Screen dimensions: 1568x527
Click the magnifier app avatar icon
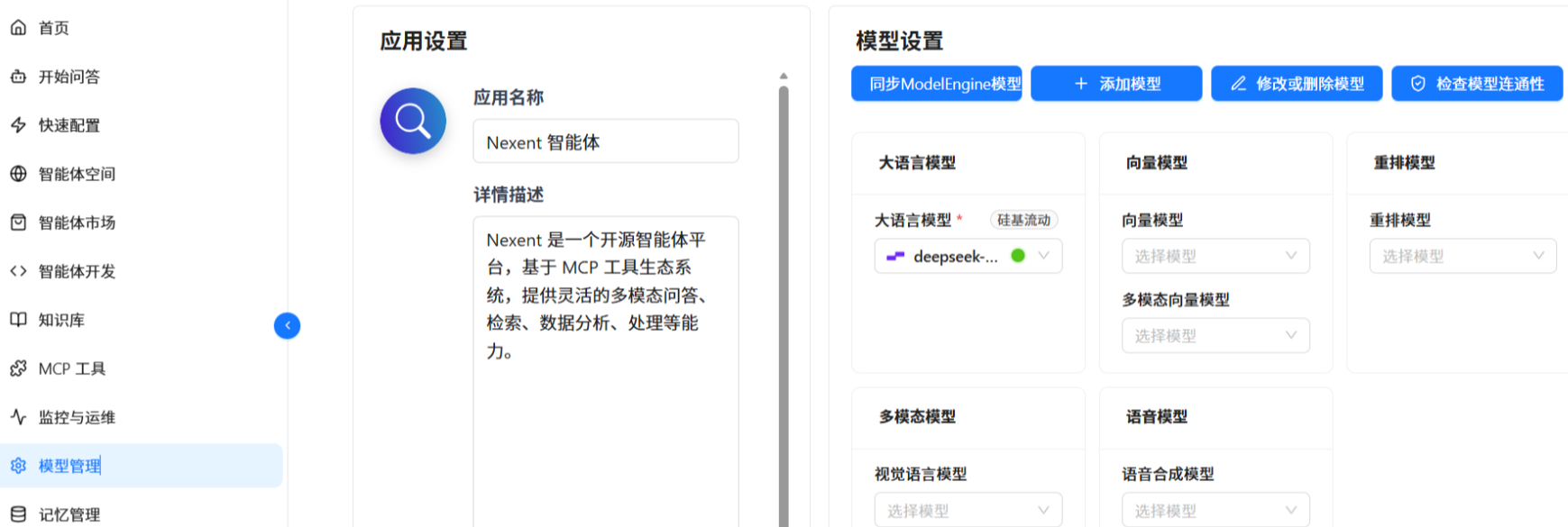coord(413,121)
